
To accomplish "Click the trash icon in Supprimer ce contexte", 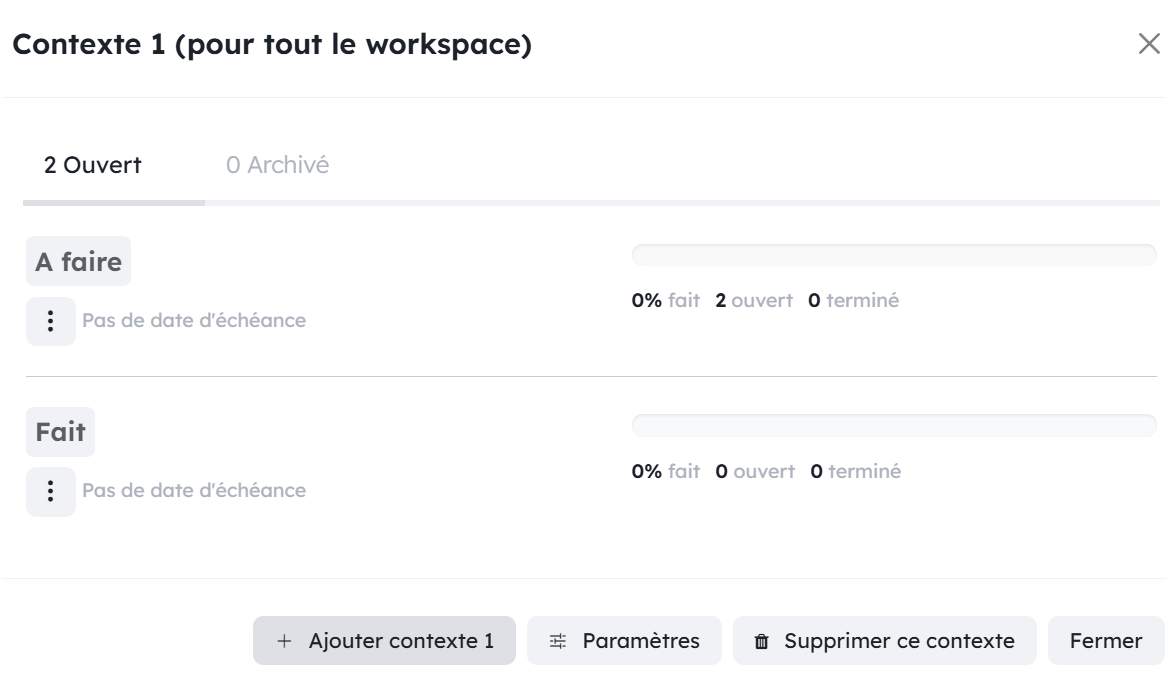I will tap(761, 641).
